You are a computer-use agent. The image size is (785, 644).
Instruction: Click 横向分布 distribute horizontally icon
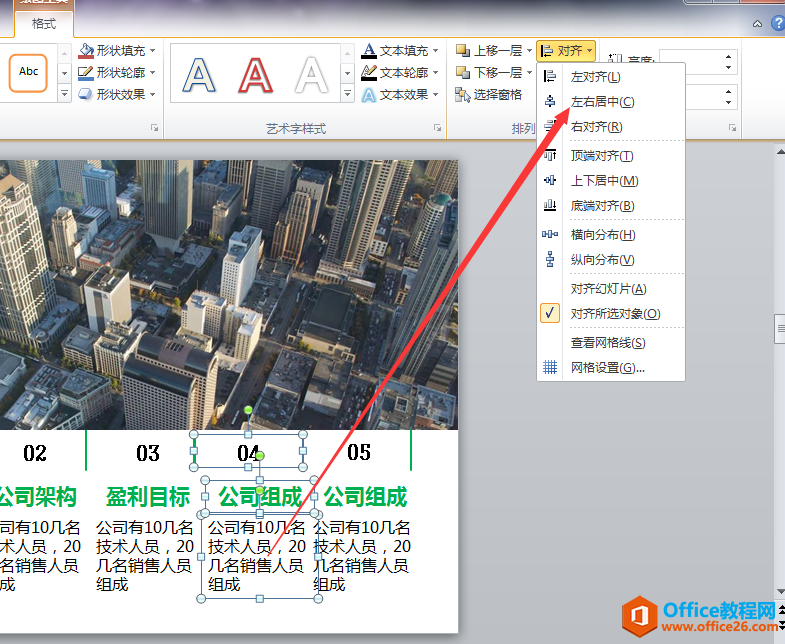550,235
